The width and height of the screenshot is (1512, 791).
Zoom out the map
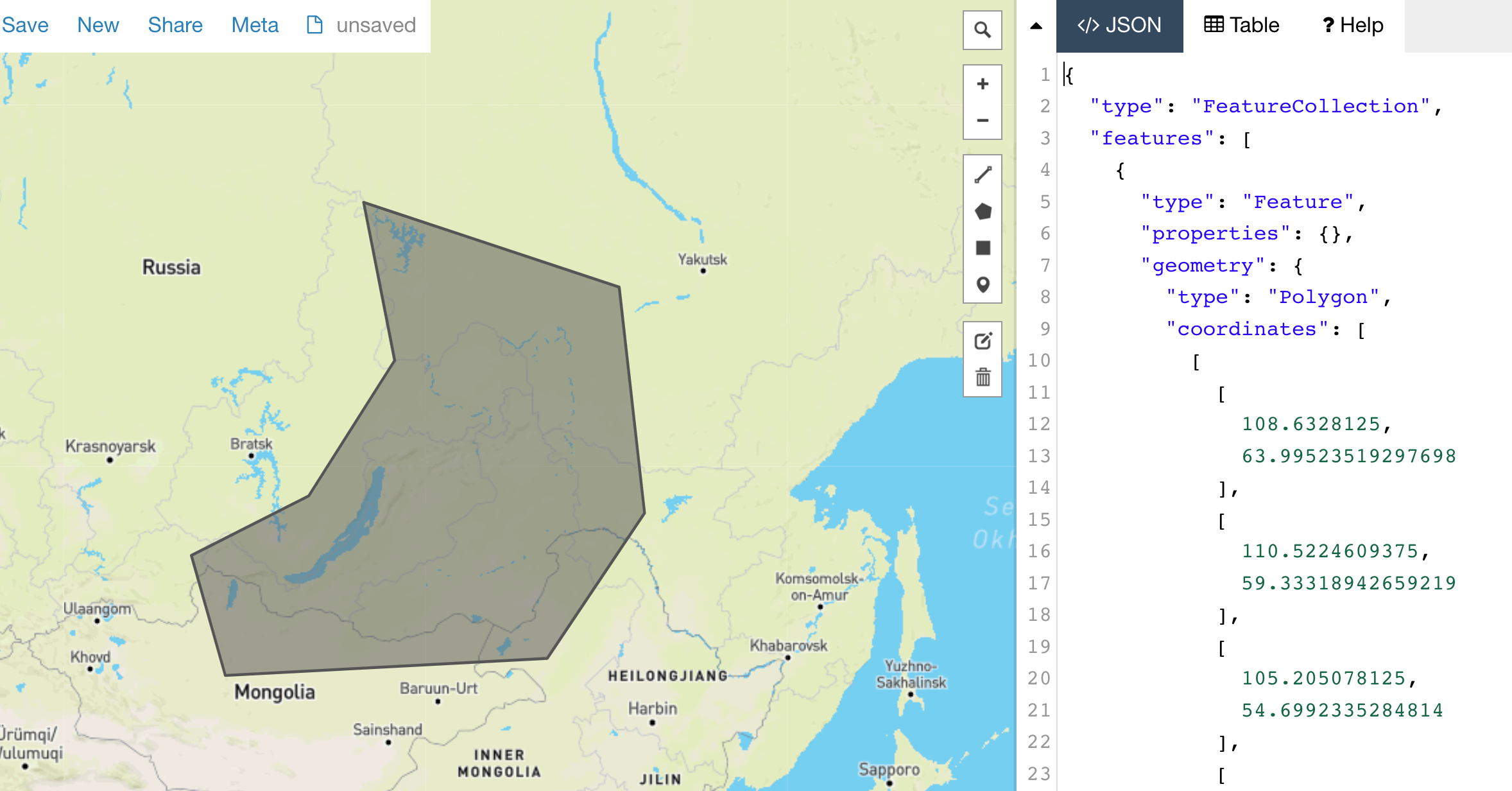982,121
